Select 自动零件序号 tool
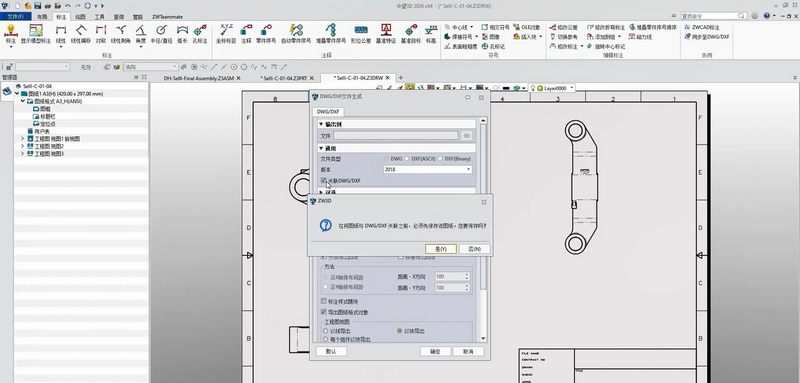800x383 pixels. pyautogui.click(x=296, y=34)
